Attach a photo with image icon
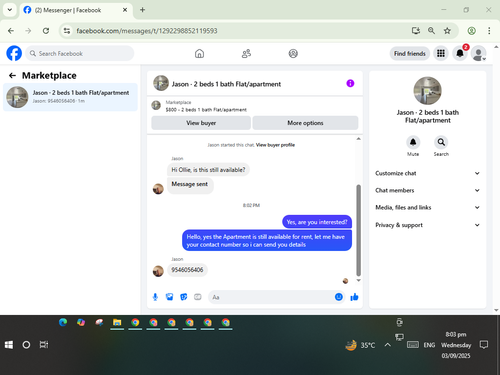This screenshot has height=375, width=500. (x=169, y=297)
